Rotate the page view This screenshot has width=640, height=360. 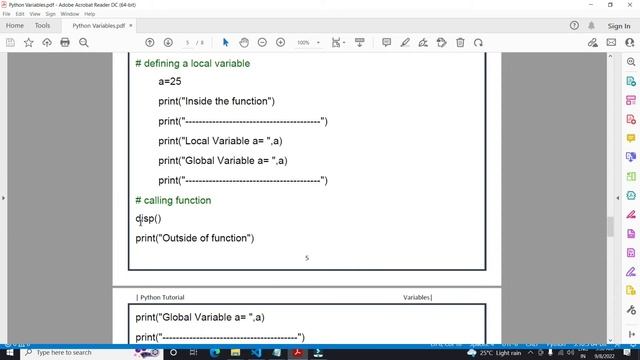tap(478, 42)
